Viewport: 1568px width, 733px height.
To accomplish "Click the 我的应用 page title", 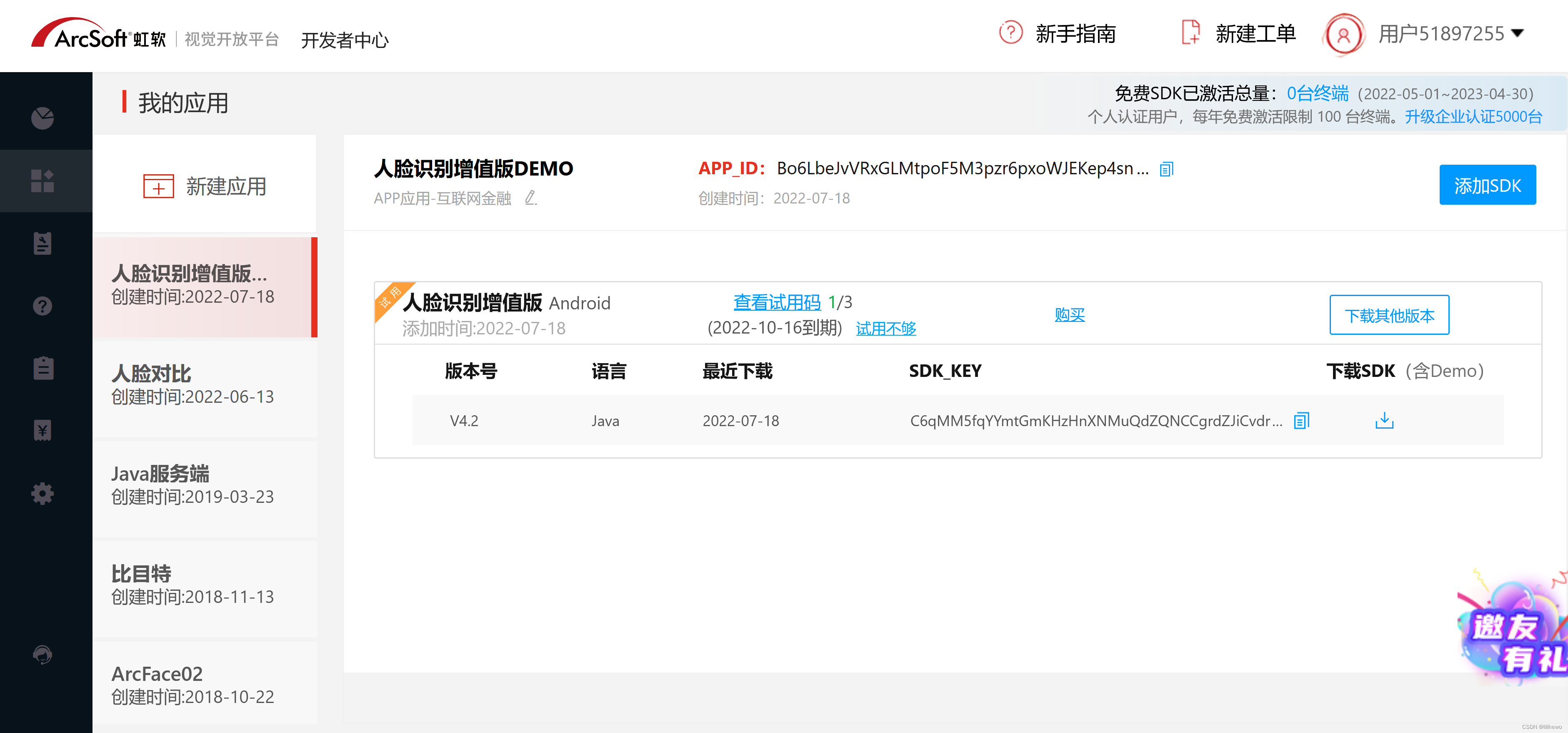I will tap(183, 103).
